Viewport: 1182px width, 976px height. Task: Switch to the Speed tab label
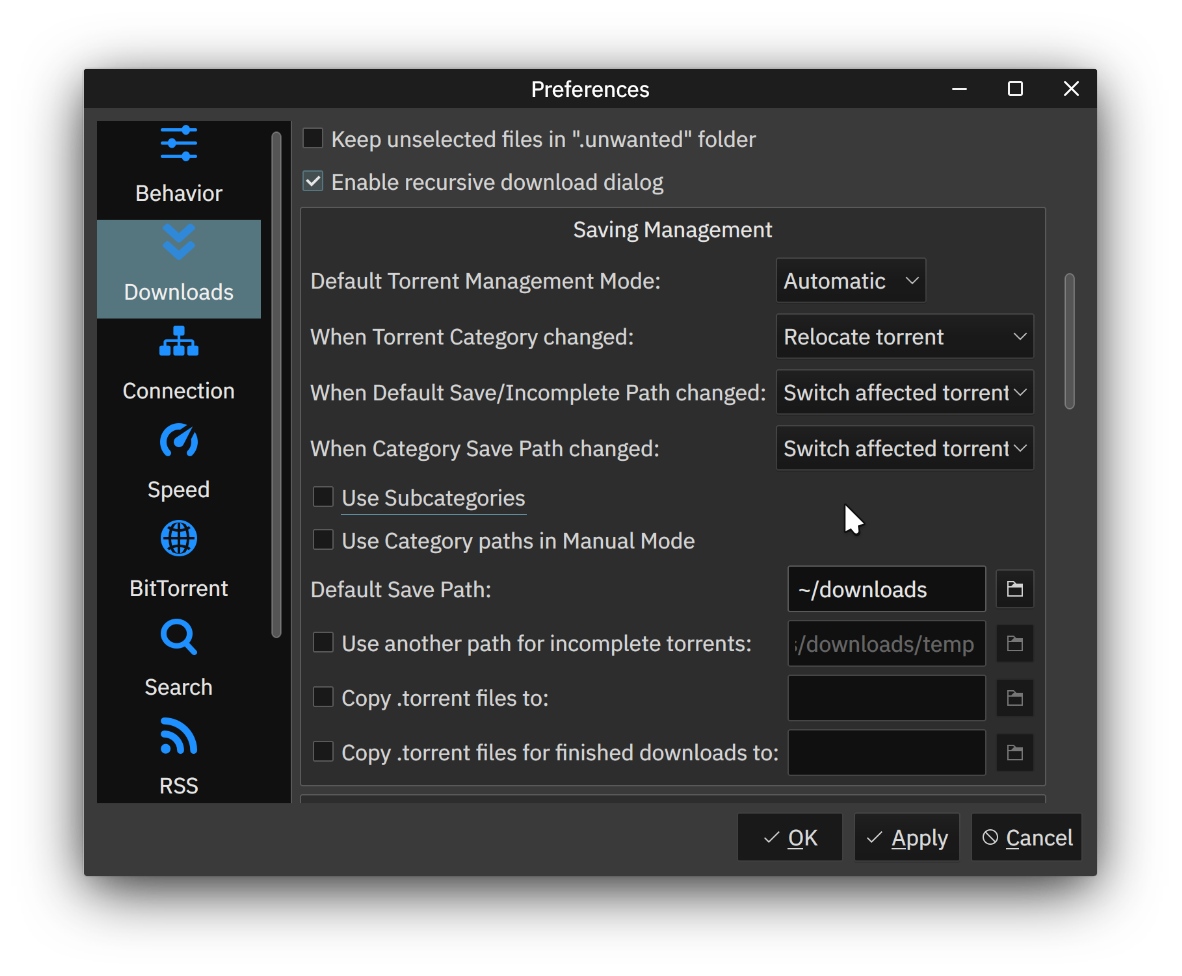(x=179, y=490)
